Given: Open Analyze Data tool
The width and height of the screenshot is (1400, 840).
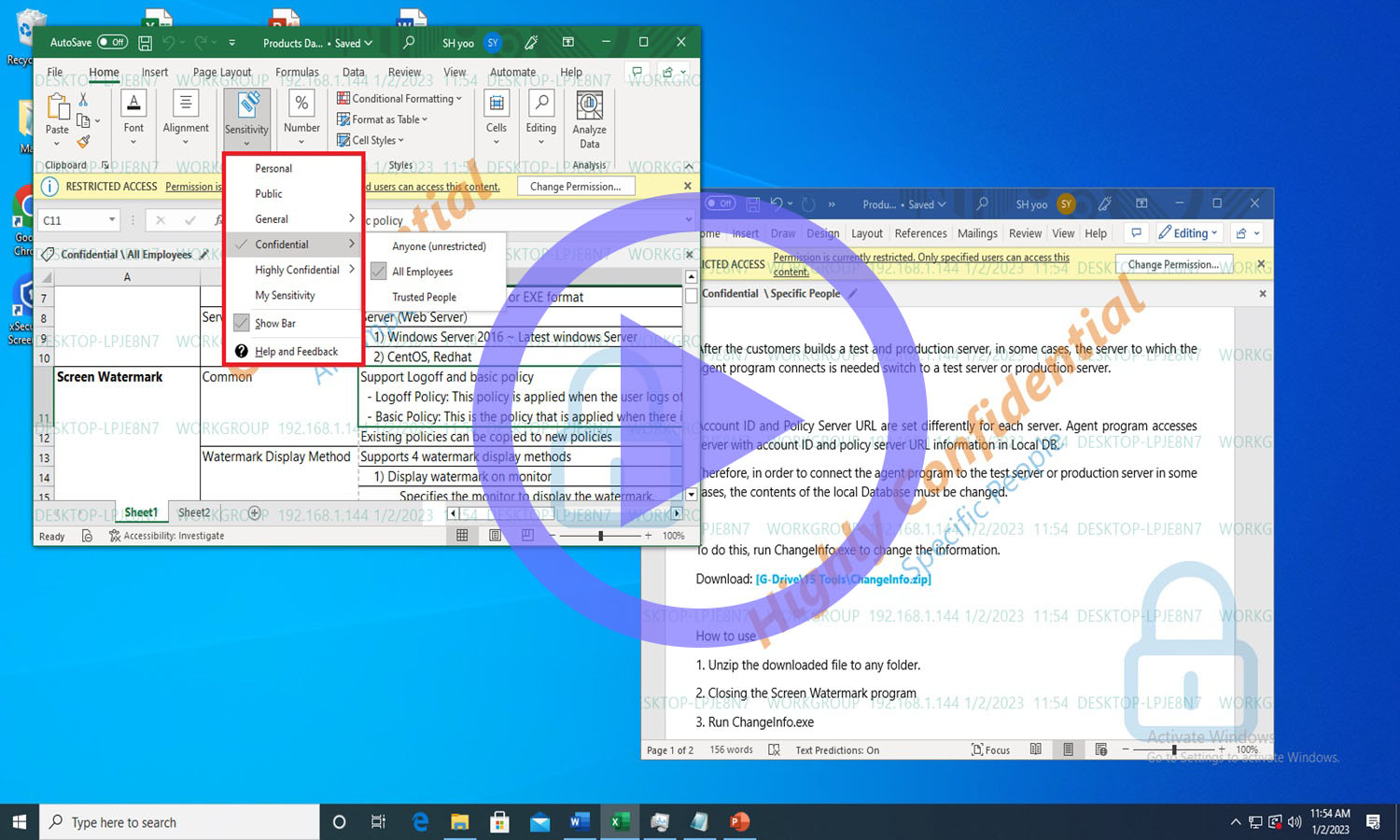Looking at the screenshot, I should click(589, 119).
